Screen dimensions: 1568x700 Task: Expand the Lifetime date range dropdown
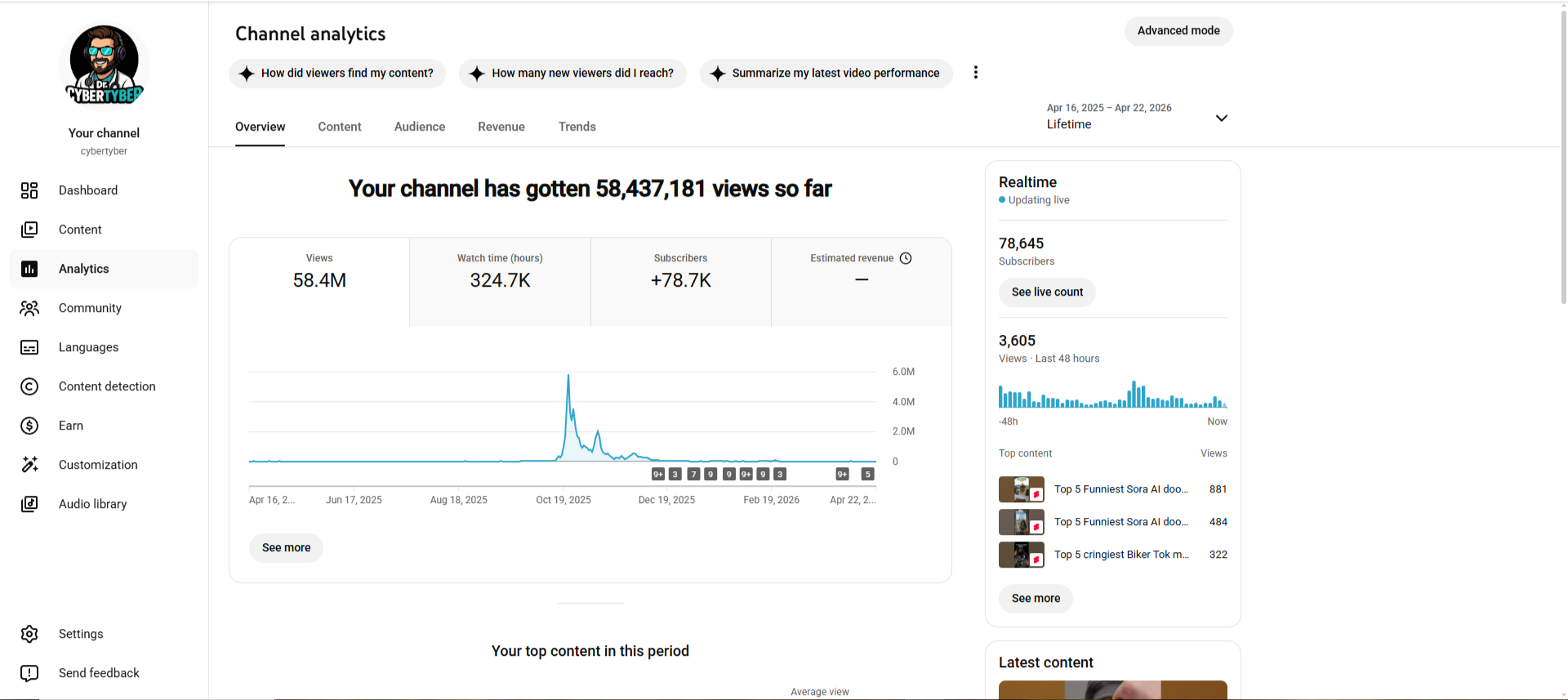[1221, 118]
